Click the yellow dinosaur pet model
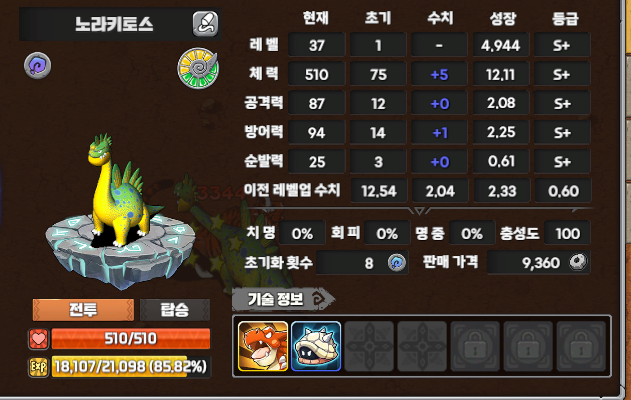The height and width of the screenshot is (400, 631). pyautogui.click(x=119, y=189)
